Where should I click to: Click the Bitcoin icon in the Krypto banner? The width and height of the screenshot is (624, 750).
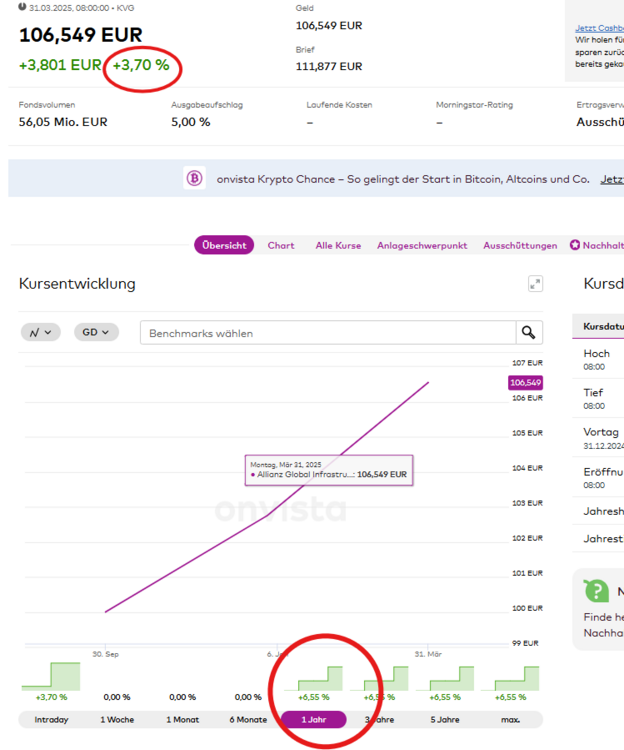[x=194, y=179]
